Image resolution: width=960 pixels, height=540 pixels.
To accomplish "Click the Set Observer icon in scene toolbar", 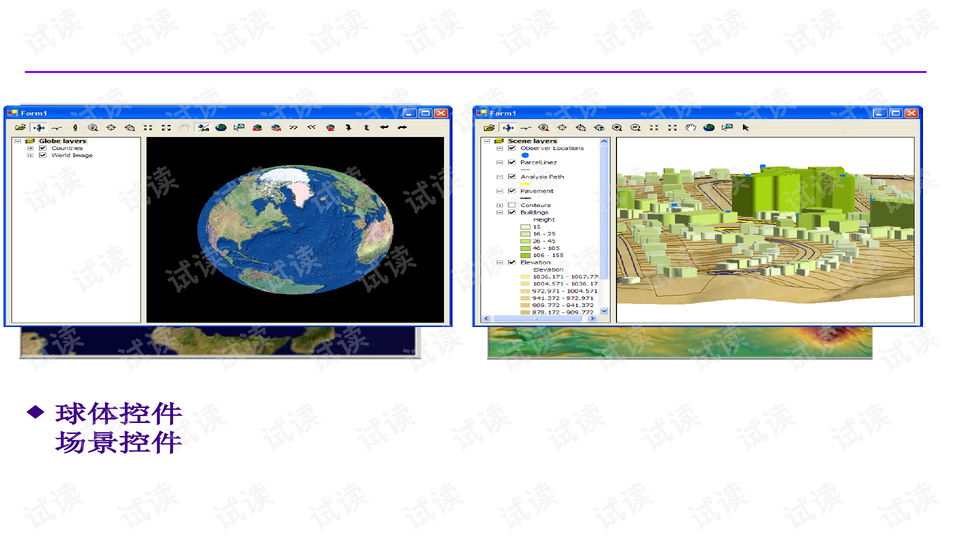I will pyautogui.click(x=599, y=127).
